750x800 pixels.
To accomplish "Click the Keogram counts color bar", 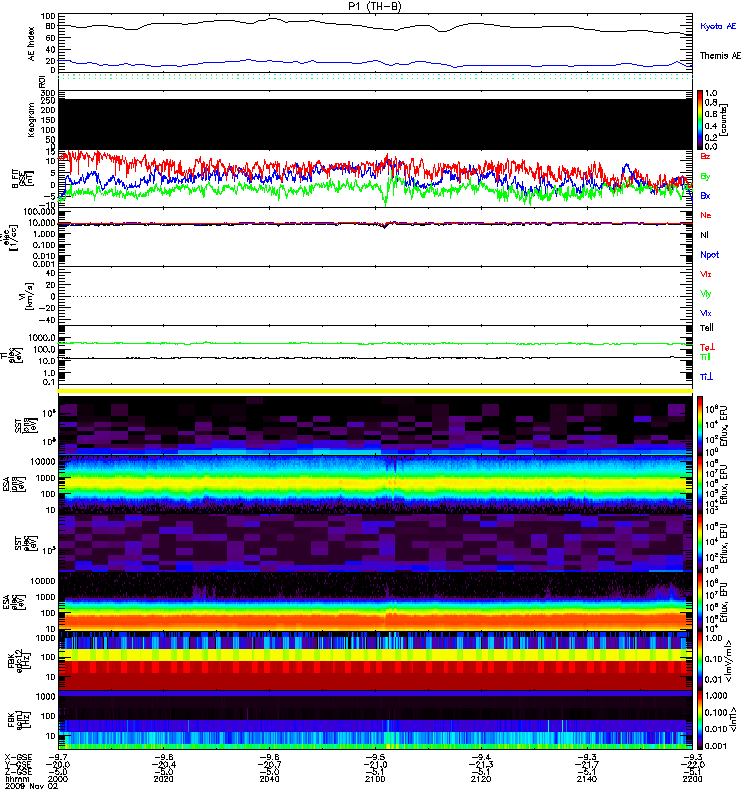I will tap(699, 120).
